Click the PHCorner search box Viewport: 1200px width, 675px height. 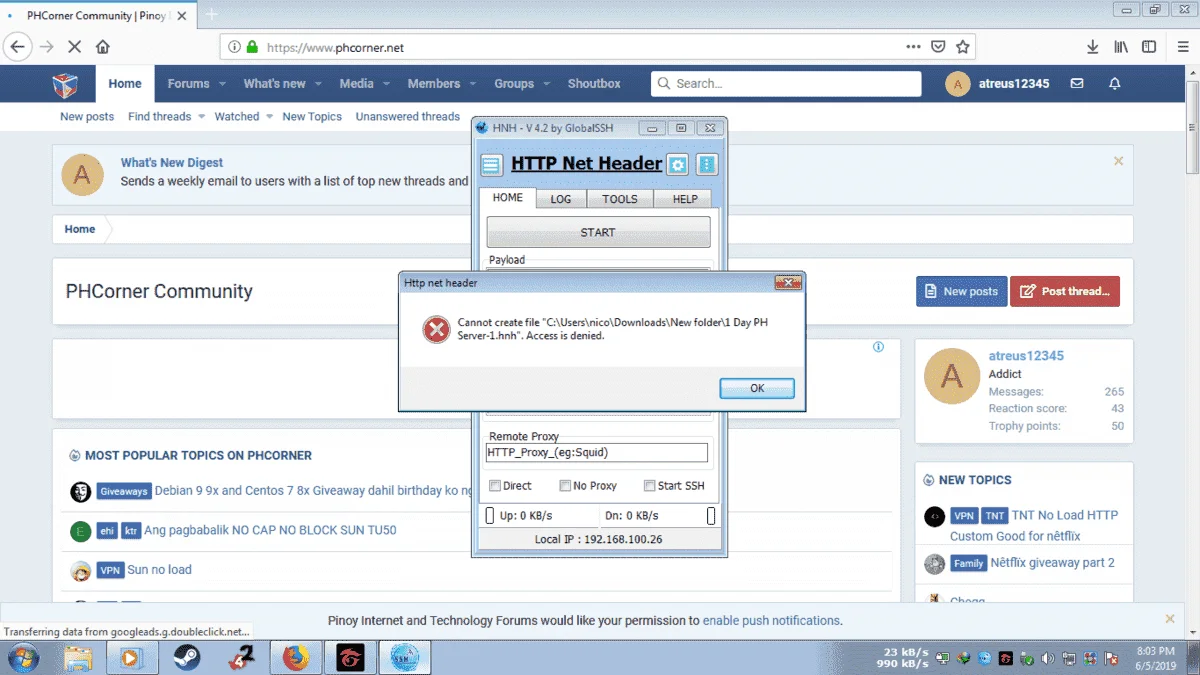tap(786, 84)
